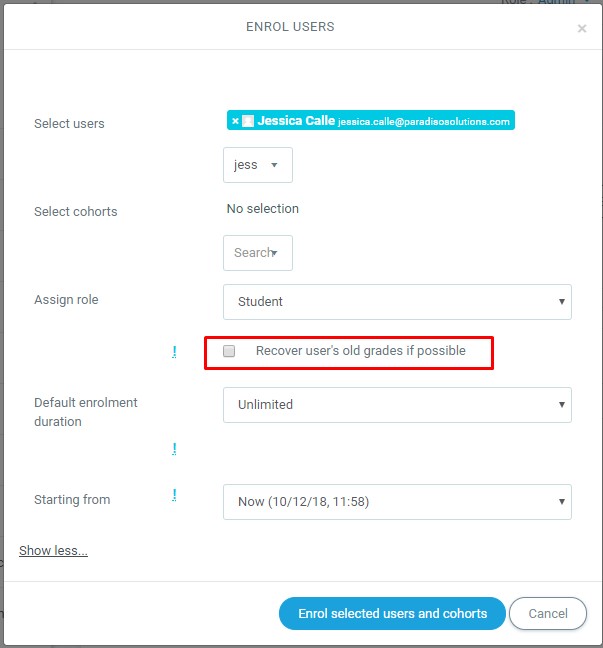This screenshot has height=648, width=603.
Task: Open help icon below Default enrolment duration
Action: (174, 449)
